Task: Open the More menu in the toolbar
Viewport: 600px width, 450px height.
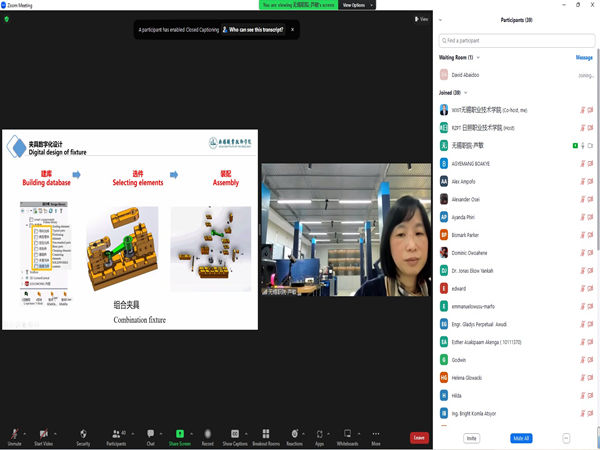Action: pos(376,435)
